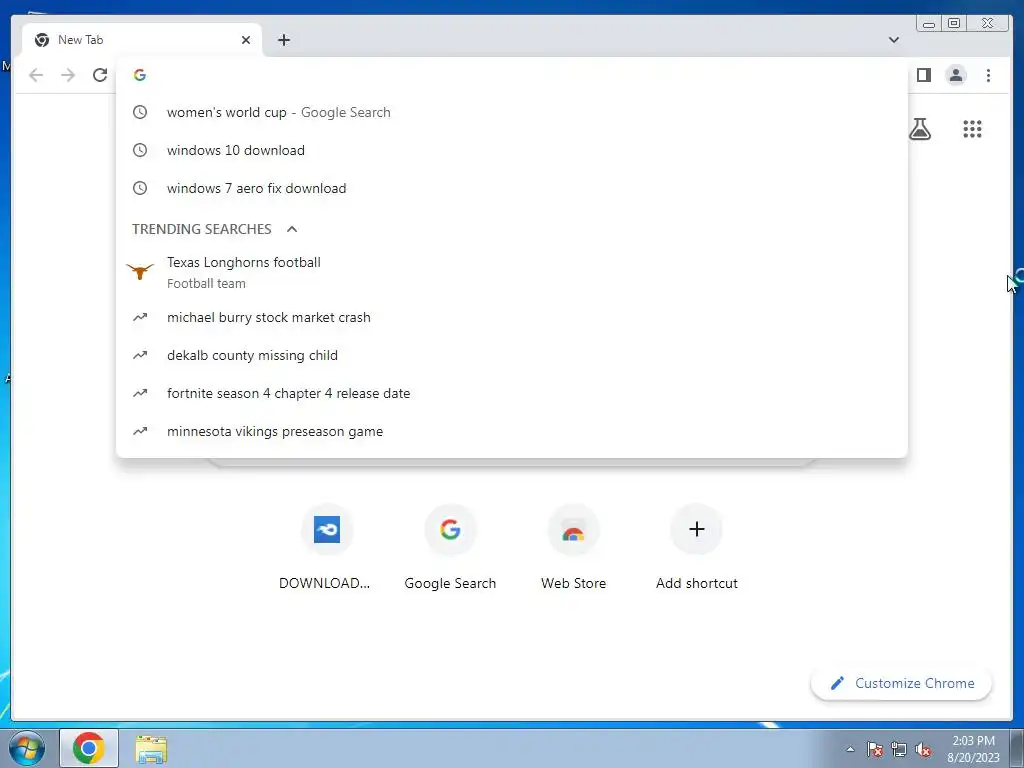The width and height of the screenshot is (1024, 768).
Task: Open the Google Search shortcut tile
Action: tap(450, 547)
